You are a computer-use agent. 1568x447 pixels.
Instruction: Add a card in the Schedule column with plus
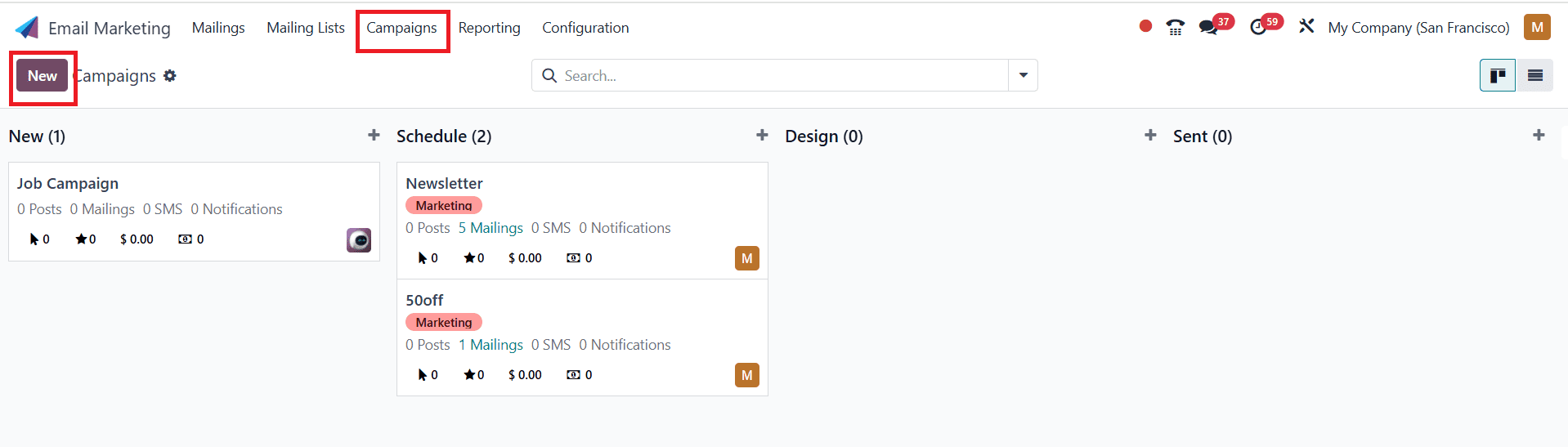[x=762, y=135]
